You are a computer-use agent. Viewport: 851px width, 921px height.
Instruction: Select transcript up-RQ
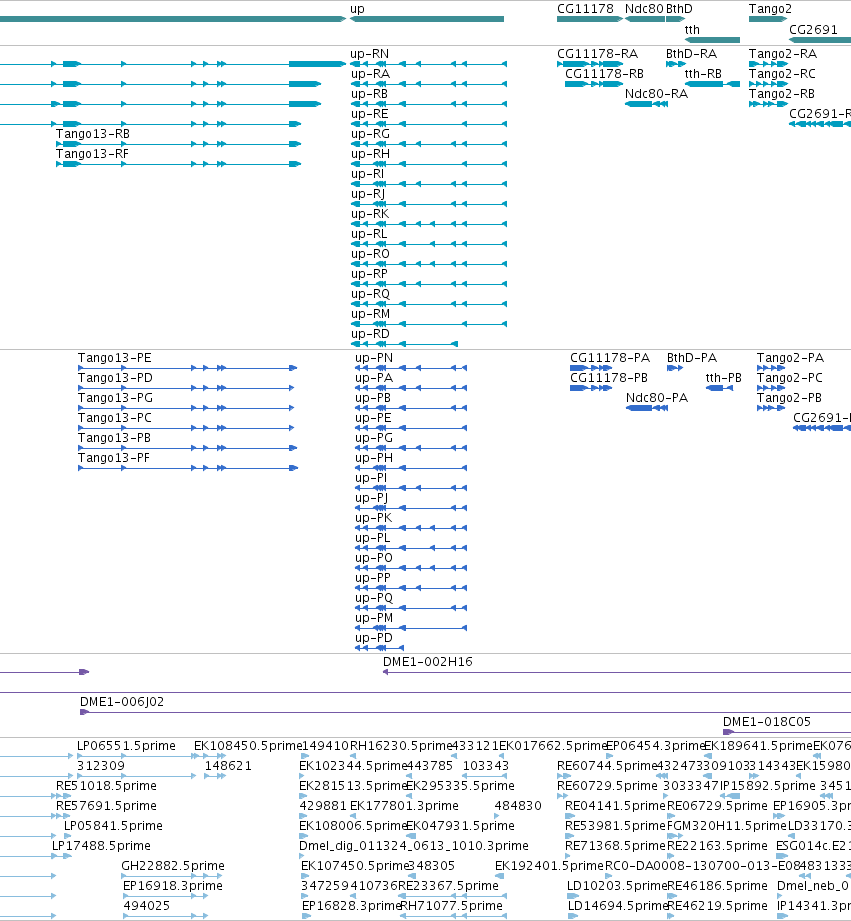370,294
